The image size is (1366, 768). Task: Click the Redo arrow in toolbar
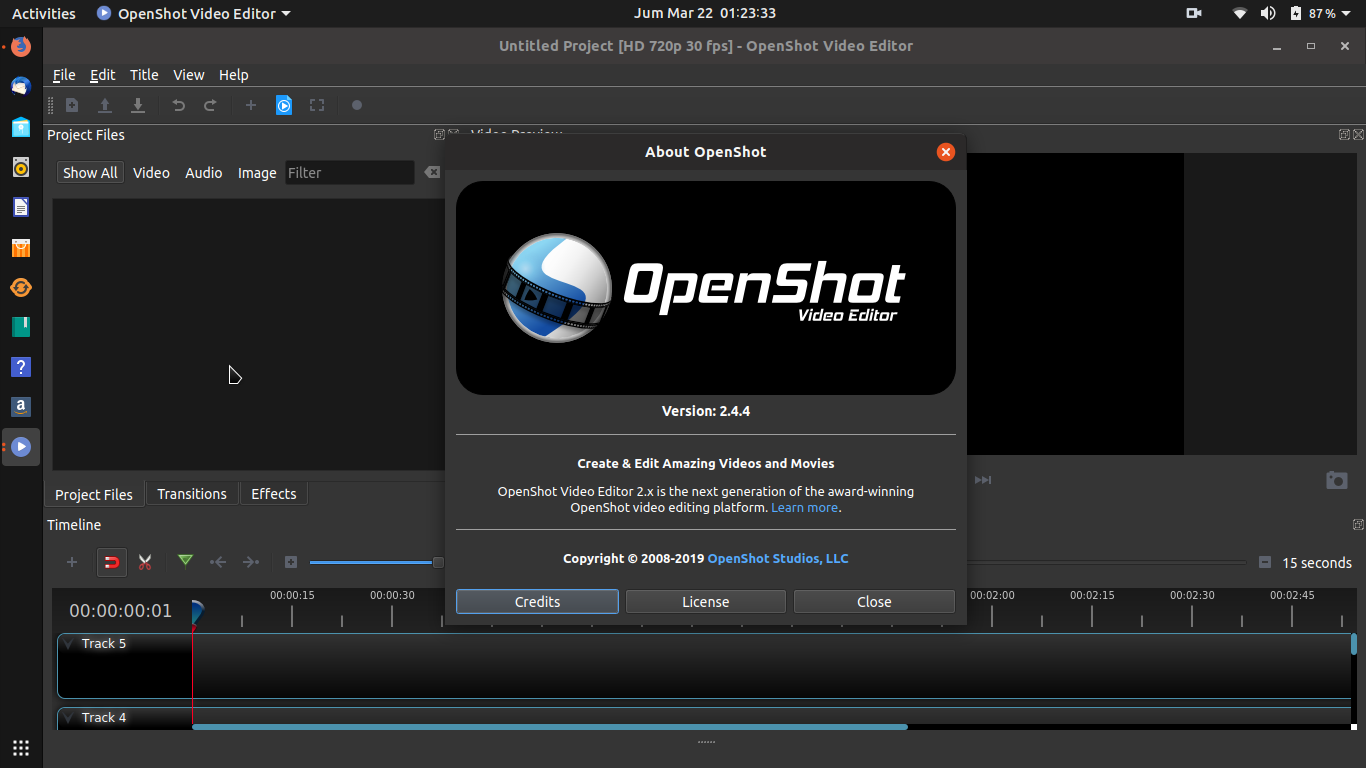[x=210, y=105]
